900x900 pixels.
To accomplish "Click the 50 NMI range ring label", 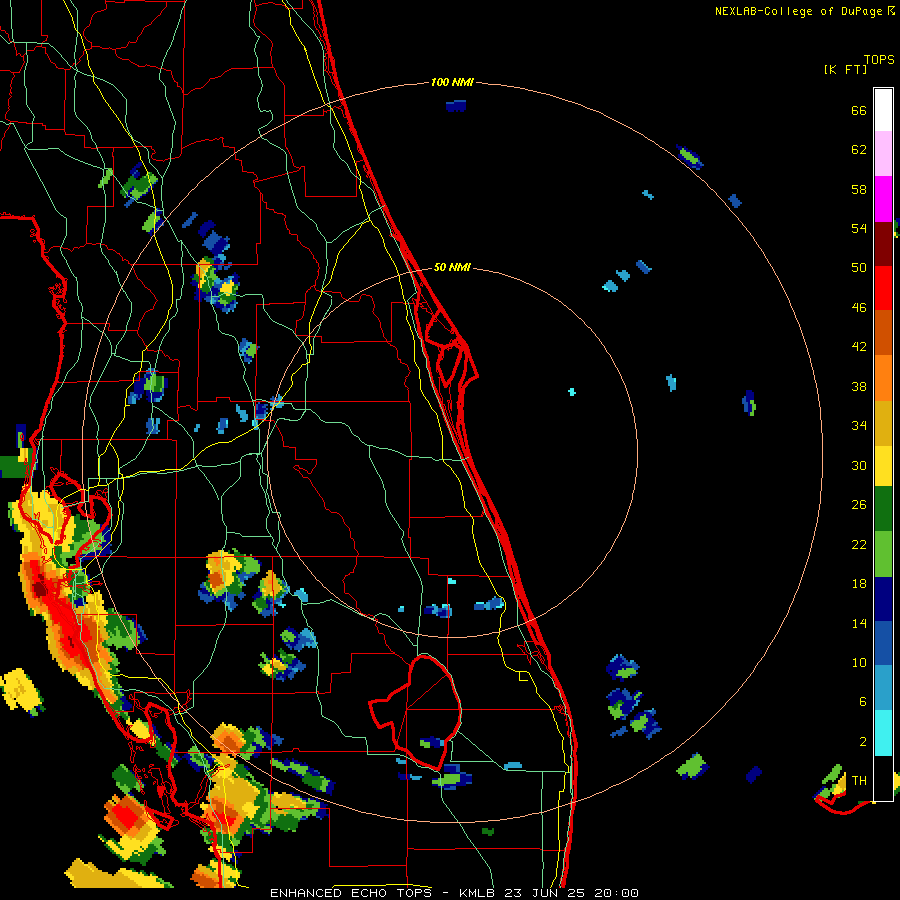I will tap(452, 267).
